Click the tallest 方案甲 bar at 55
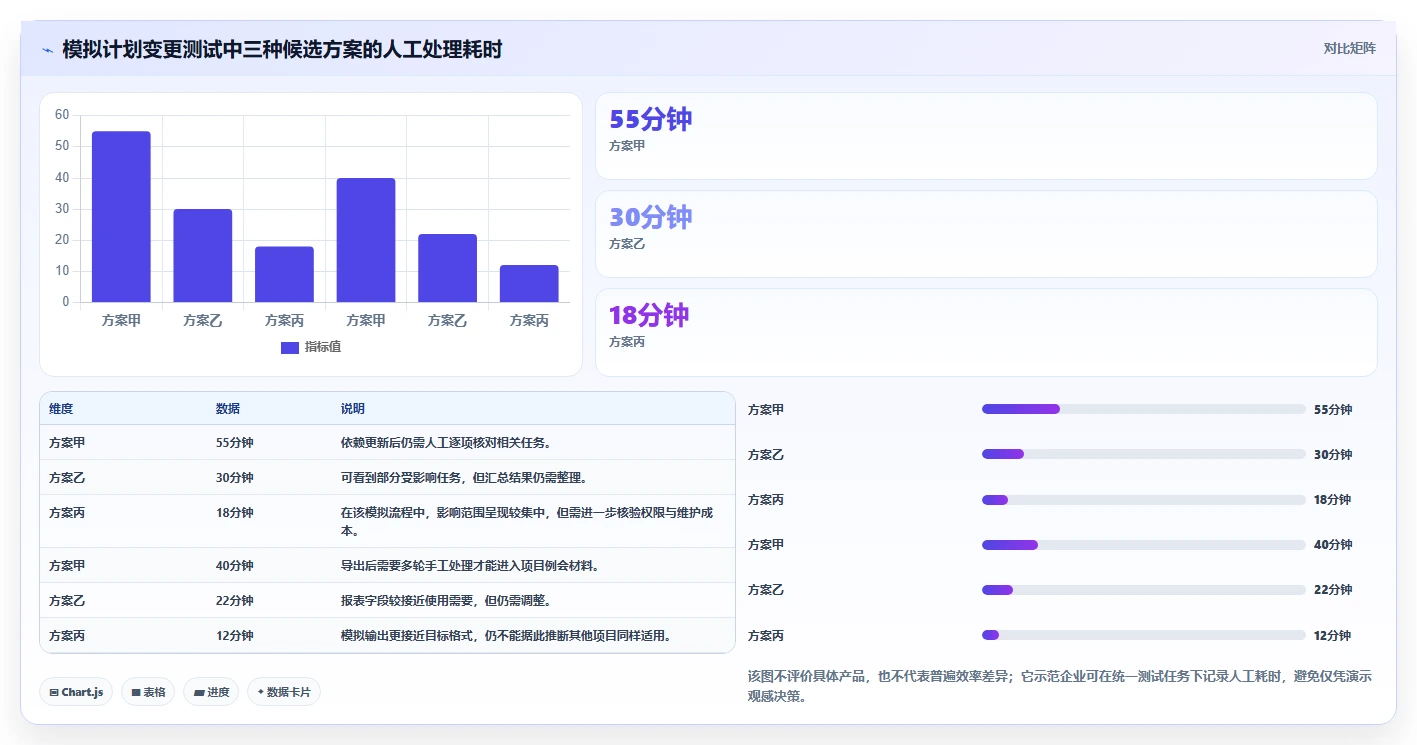The height and width of the screenshot is (745, 1417). (121, 216)
